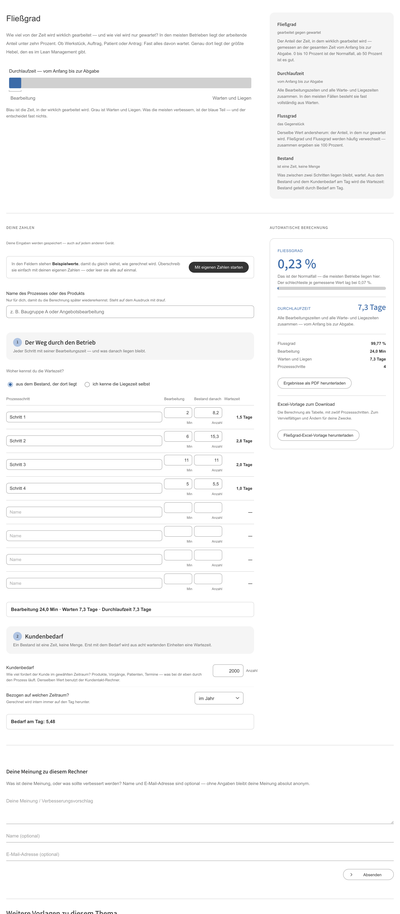The image size is (400, 914).
Task: Click the step 2 circle icon beside 'Kundenbedarf'
Action: coord(17,636)
